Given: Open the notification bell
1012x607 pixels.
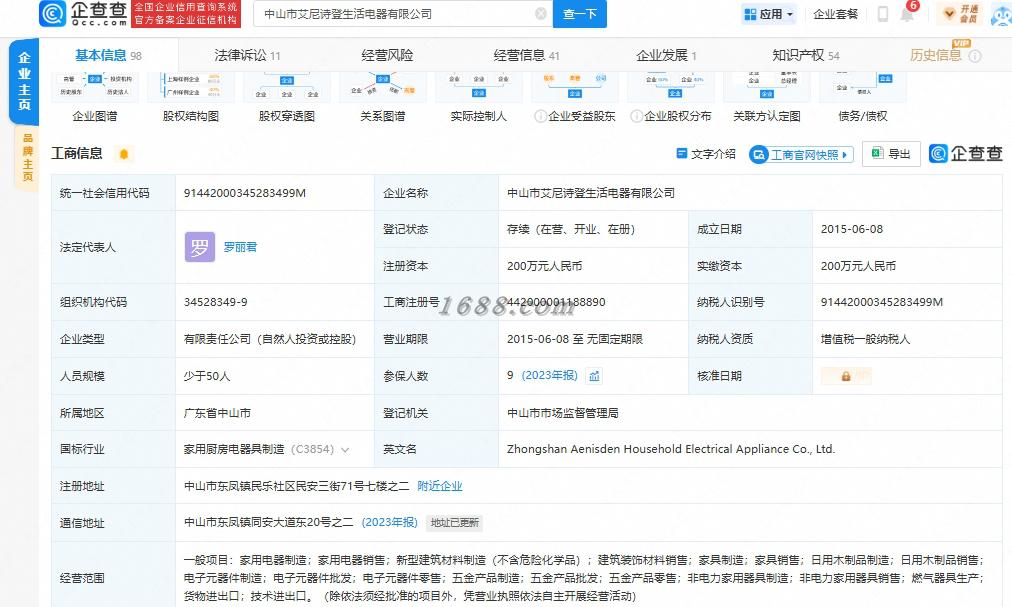Looking at the screenshot, I should pyautogui.click(x=907, y=14).
